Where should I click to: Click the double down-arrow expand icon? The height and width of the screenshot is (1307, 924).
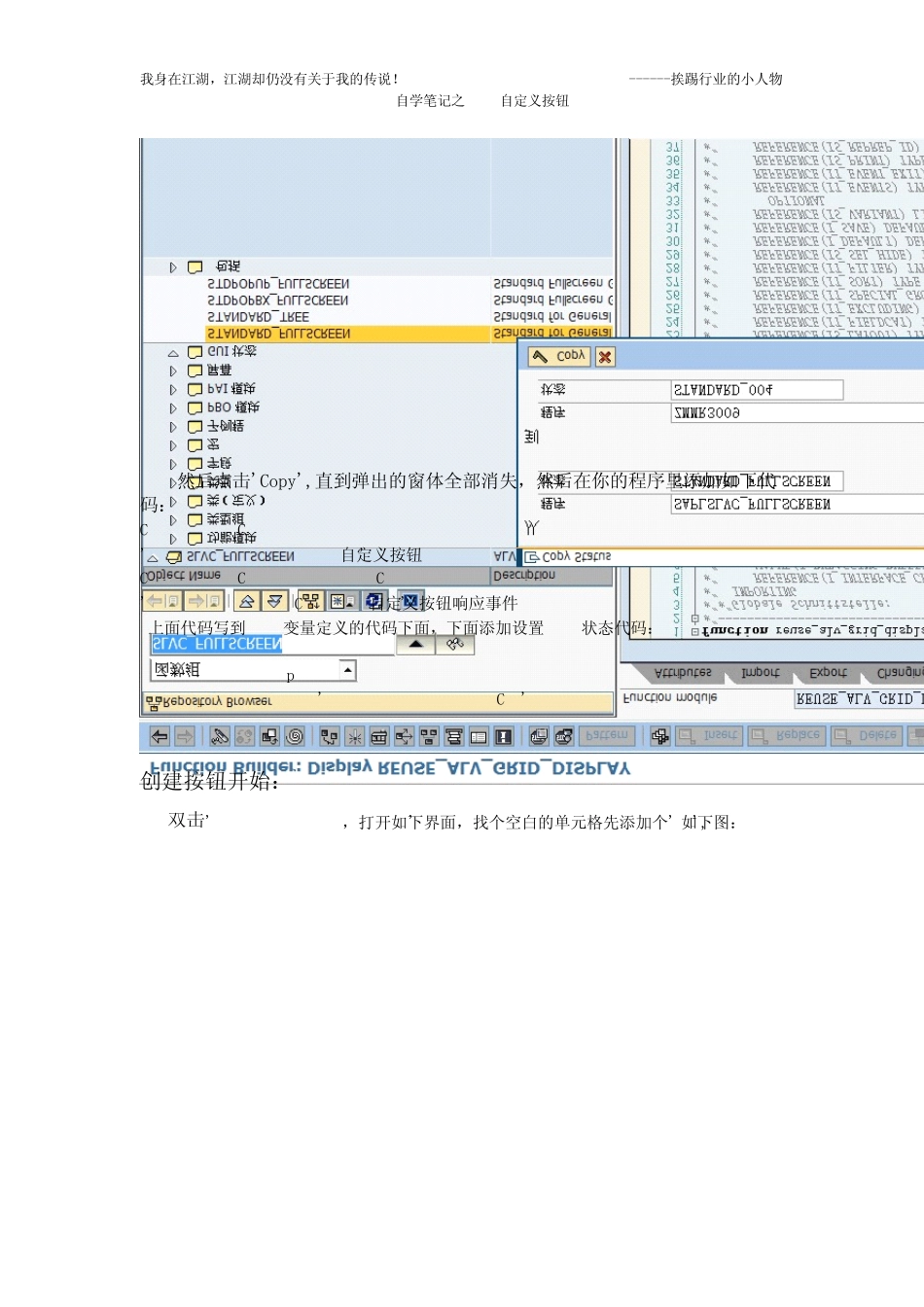tap(275, 601)
